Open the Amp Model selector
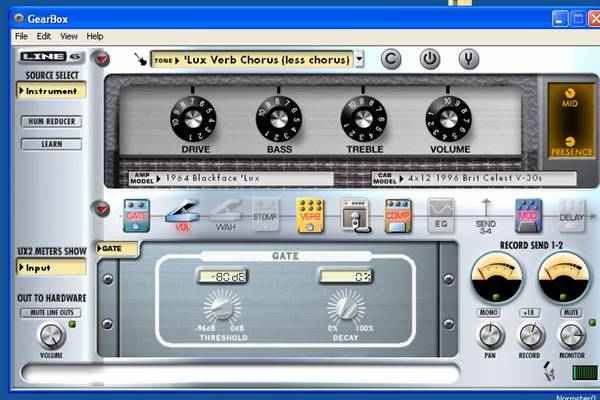The height and width of the screenshot is (400, 600). point(232,178)
